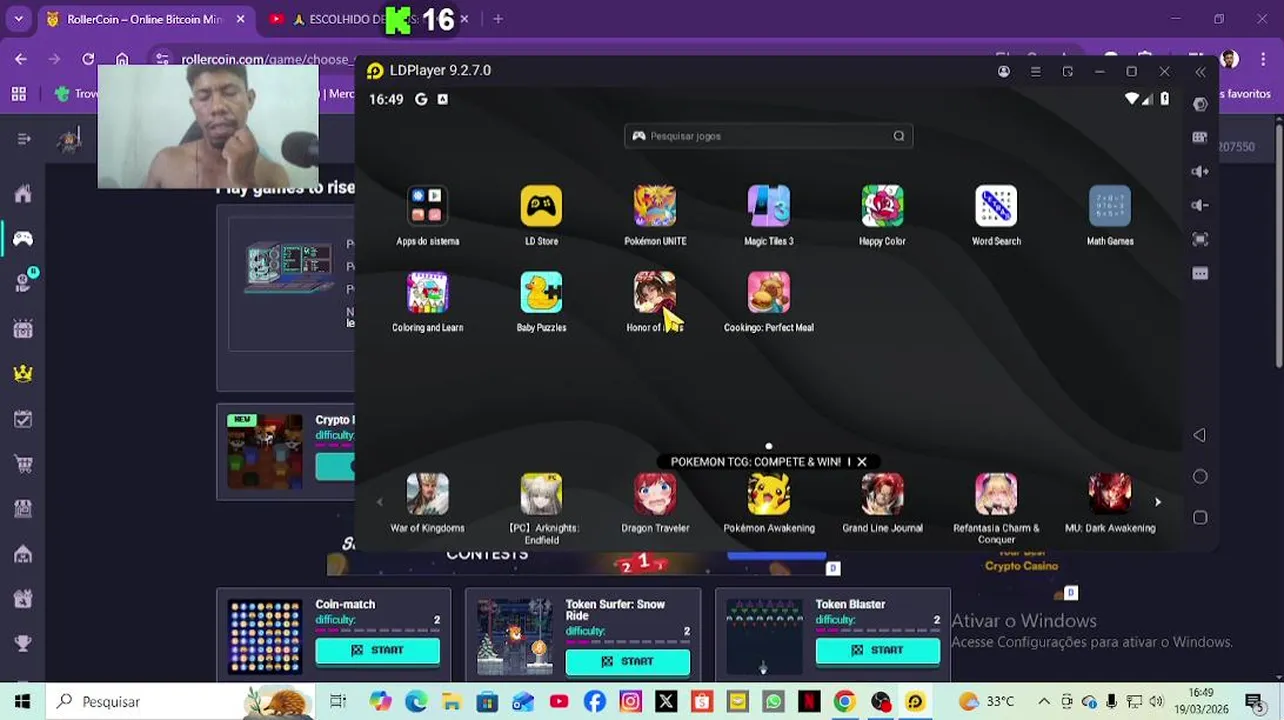Show next recommended games with right arrow

1157,502
